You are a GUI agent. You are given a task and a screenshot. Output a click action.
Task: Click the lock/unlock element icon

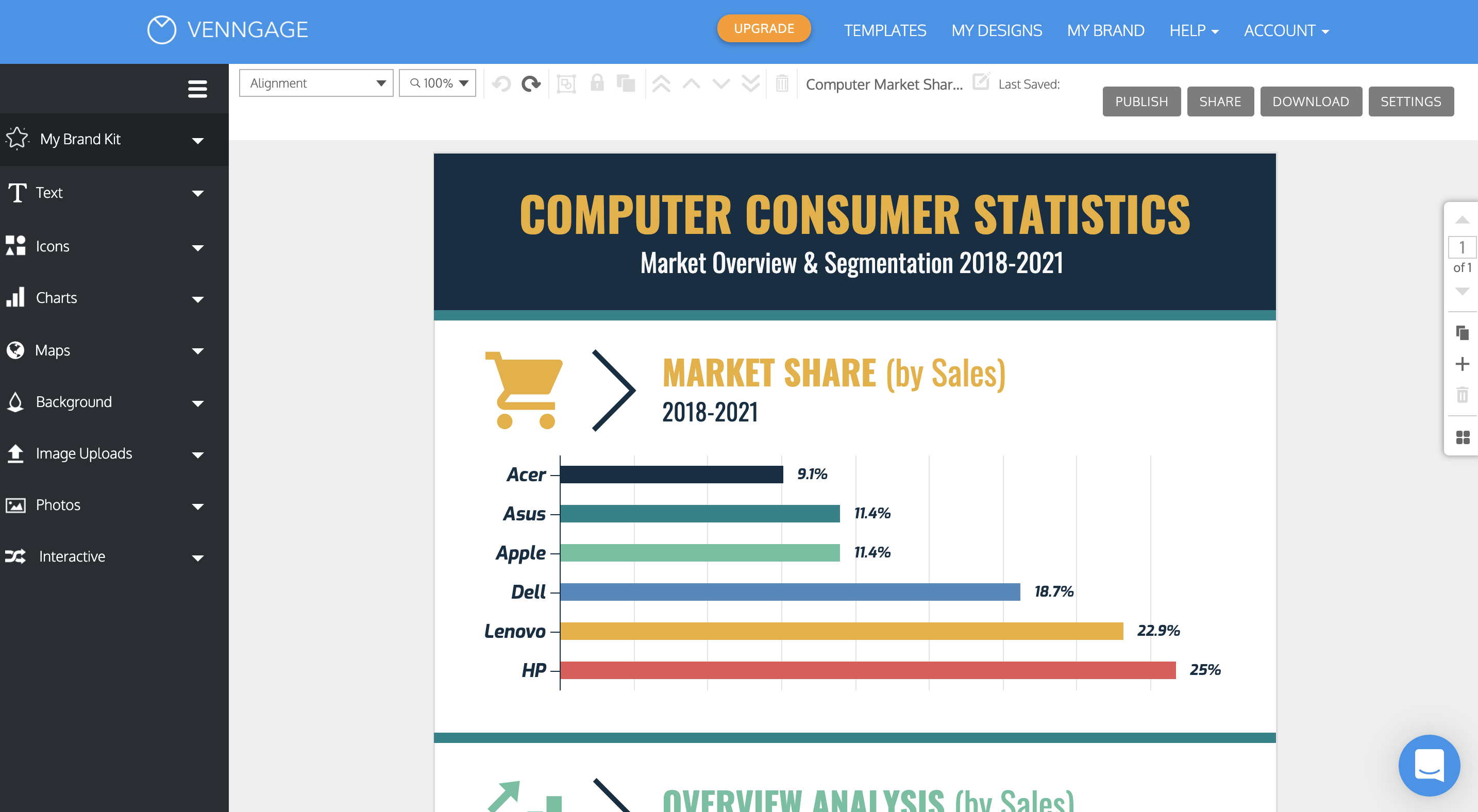[x=598, y=83]
